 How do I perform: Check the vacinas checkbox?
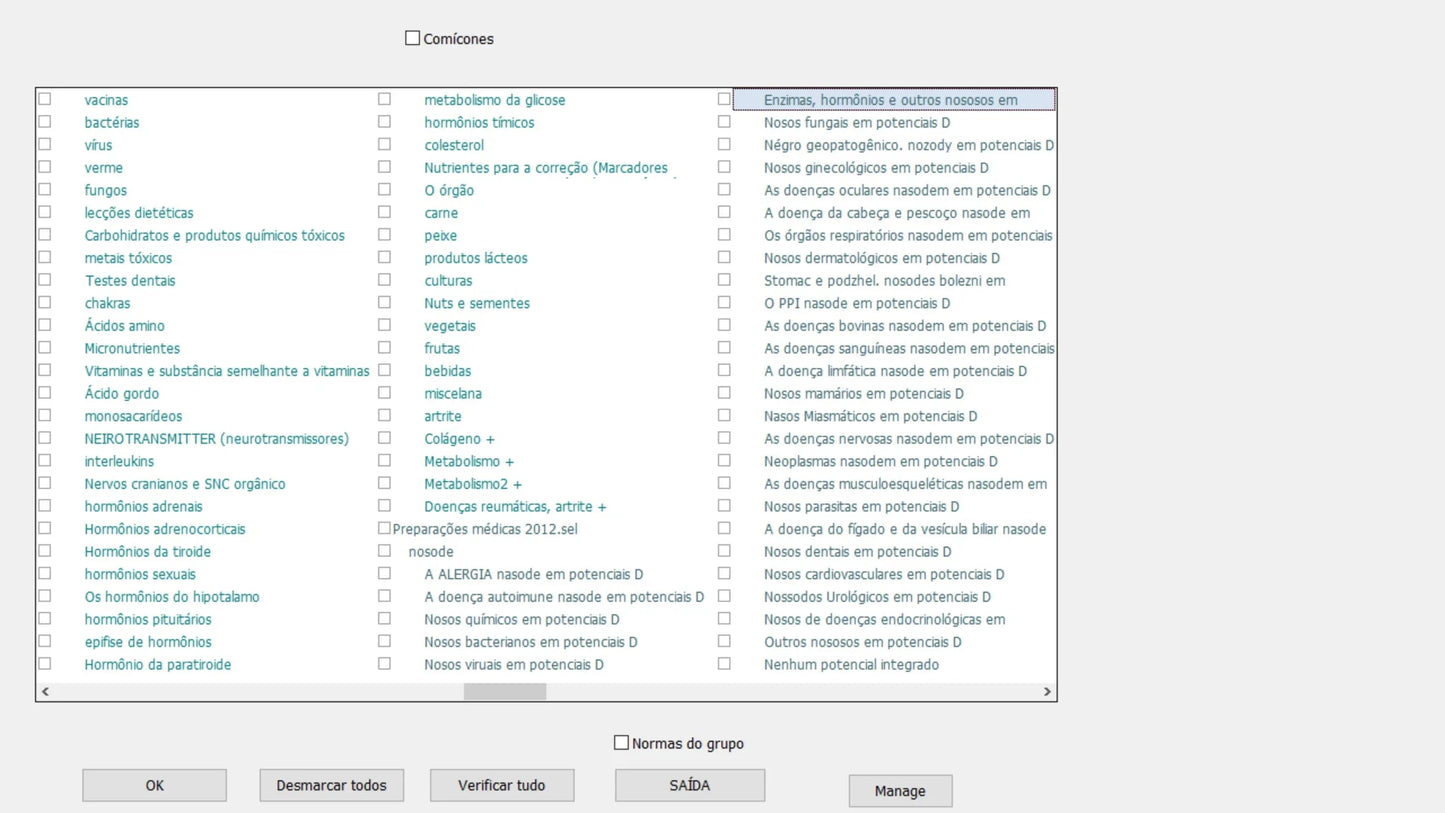(x=45, y=99)
